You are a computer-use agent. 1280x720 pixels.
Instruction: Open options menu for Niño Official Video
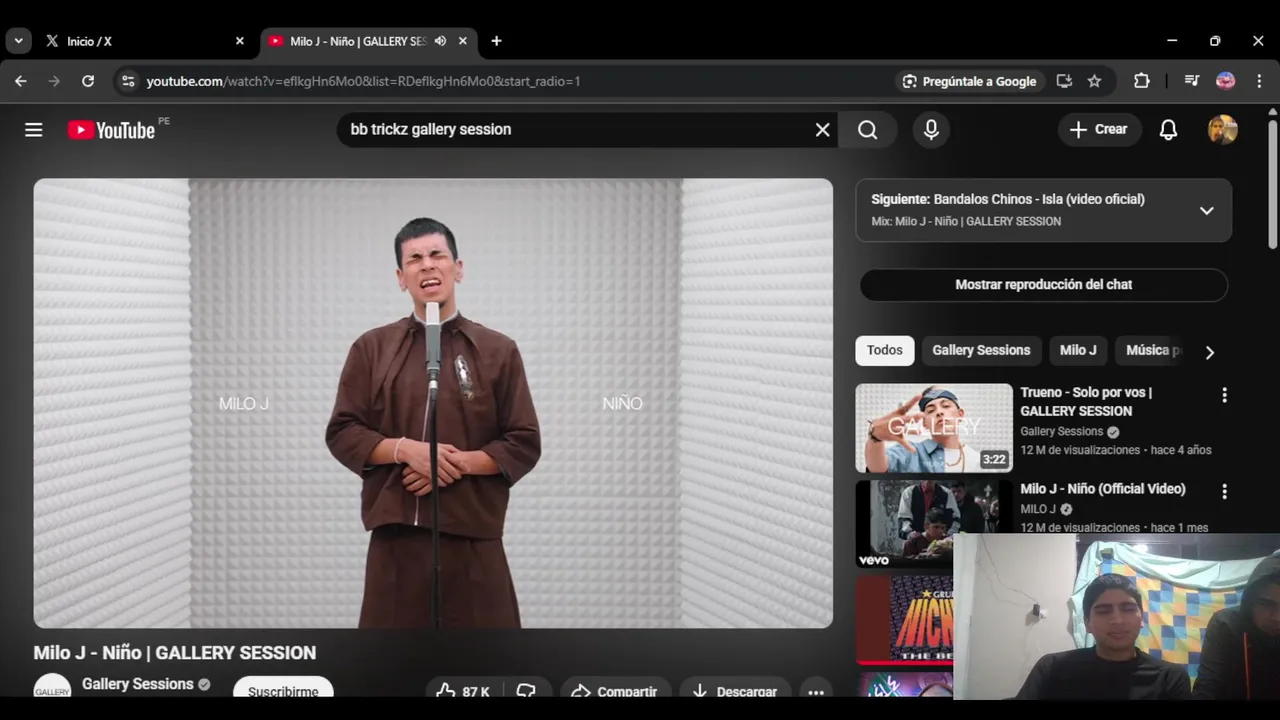(x=1224, y=491)
